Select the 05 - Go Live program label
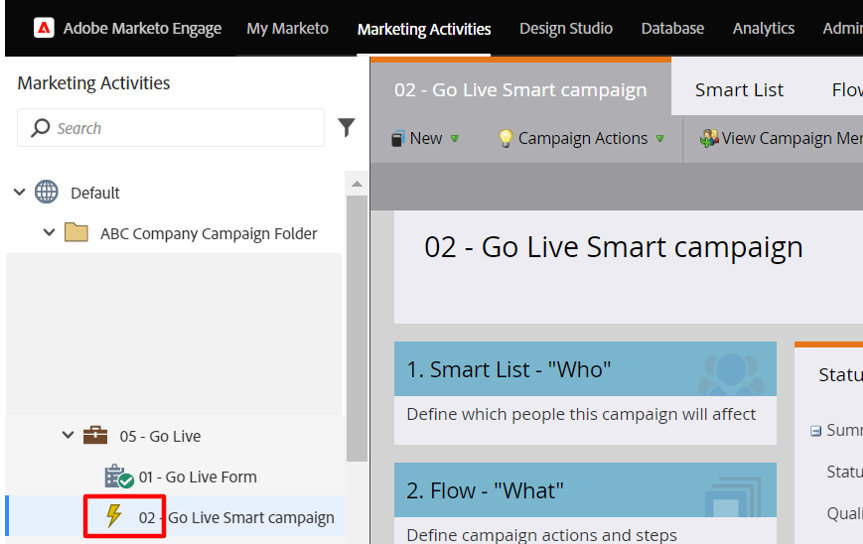Image resolution: width=863 pixels, height=544 pixels. tap(160, 436)
